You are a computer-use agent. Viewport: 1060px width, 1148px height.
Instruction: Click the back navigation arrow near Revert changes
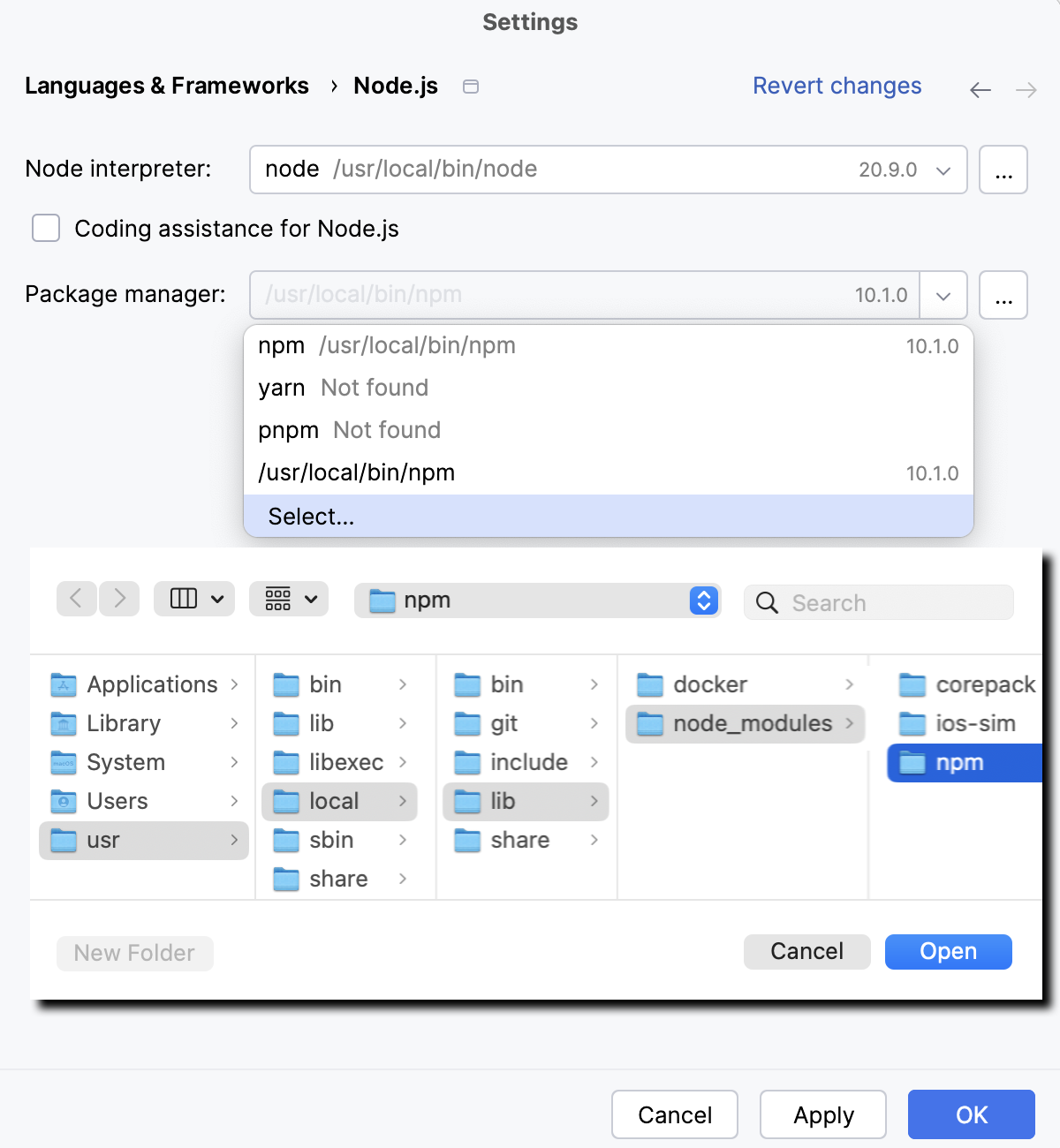(980, 89)
